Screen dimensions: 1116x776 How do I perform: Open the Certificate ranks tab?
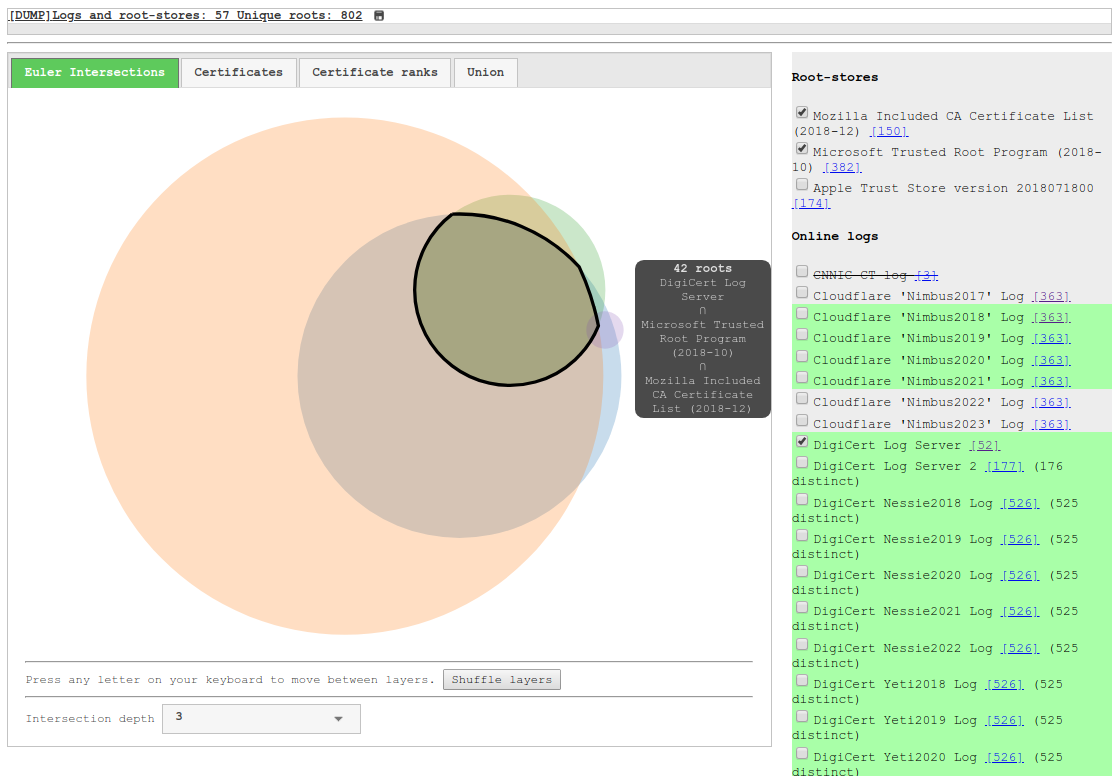(x=375, y=73)
